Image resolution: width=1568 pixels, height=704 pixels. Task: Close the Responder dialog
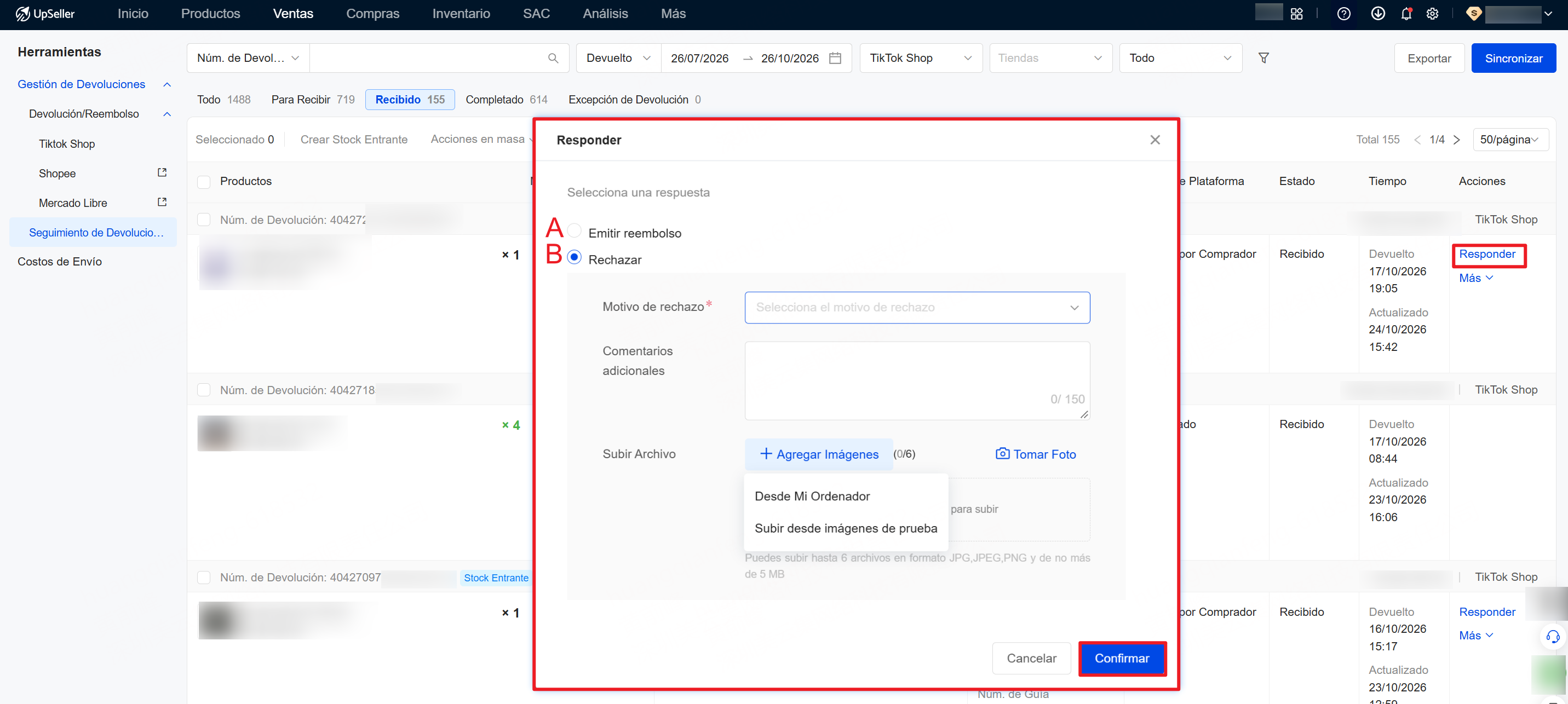tap(1155, 140)
